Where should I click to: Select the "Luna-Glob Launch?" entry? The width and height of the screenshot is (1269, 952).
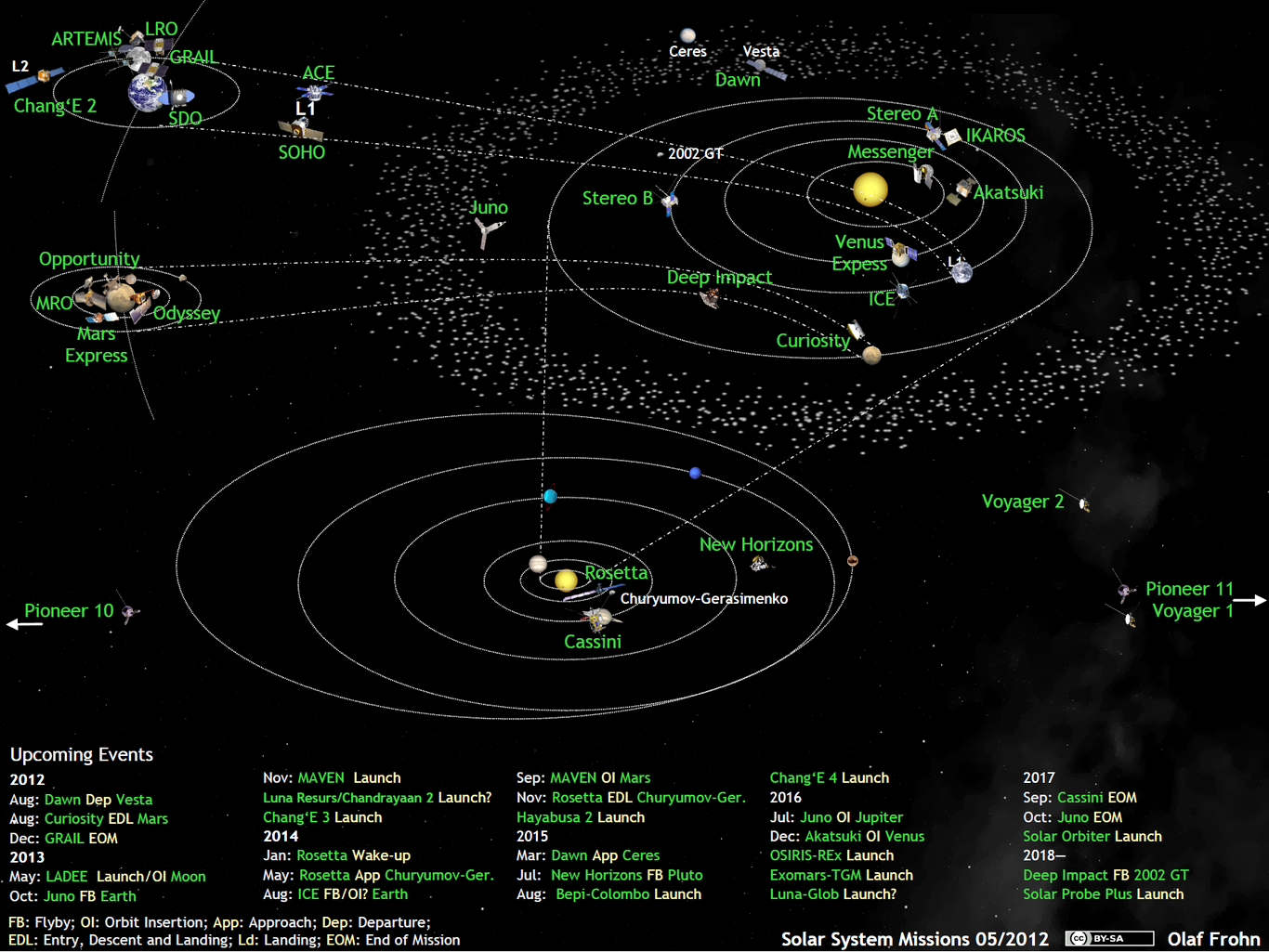click(x=833, y=893)
